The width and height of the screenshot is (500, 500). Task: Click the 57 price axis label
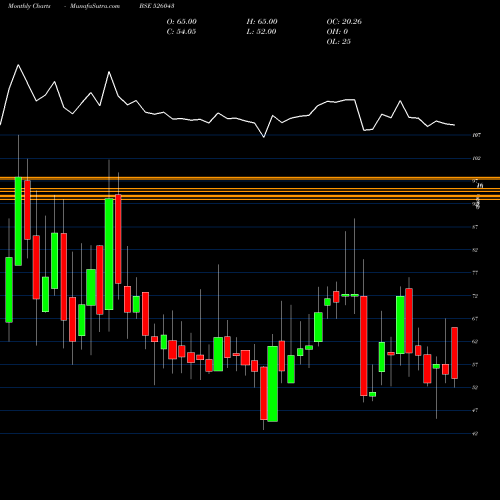tap(475, 365)
